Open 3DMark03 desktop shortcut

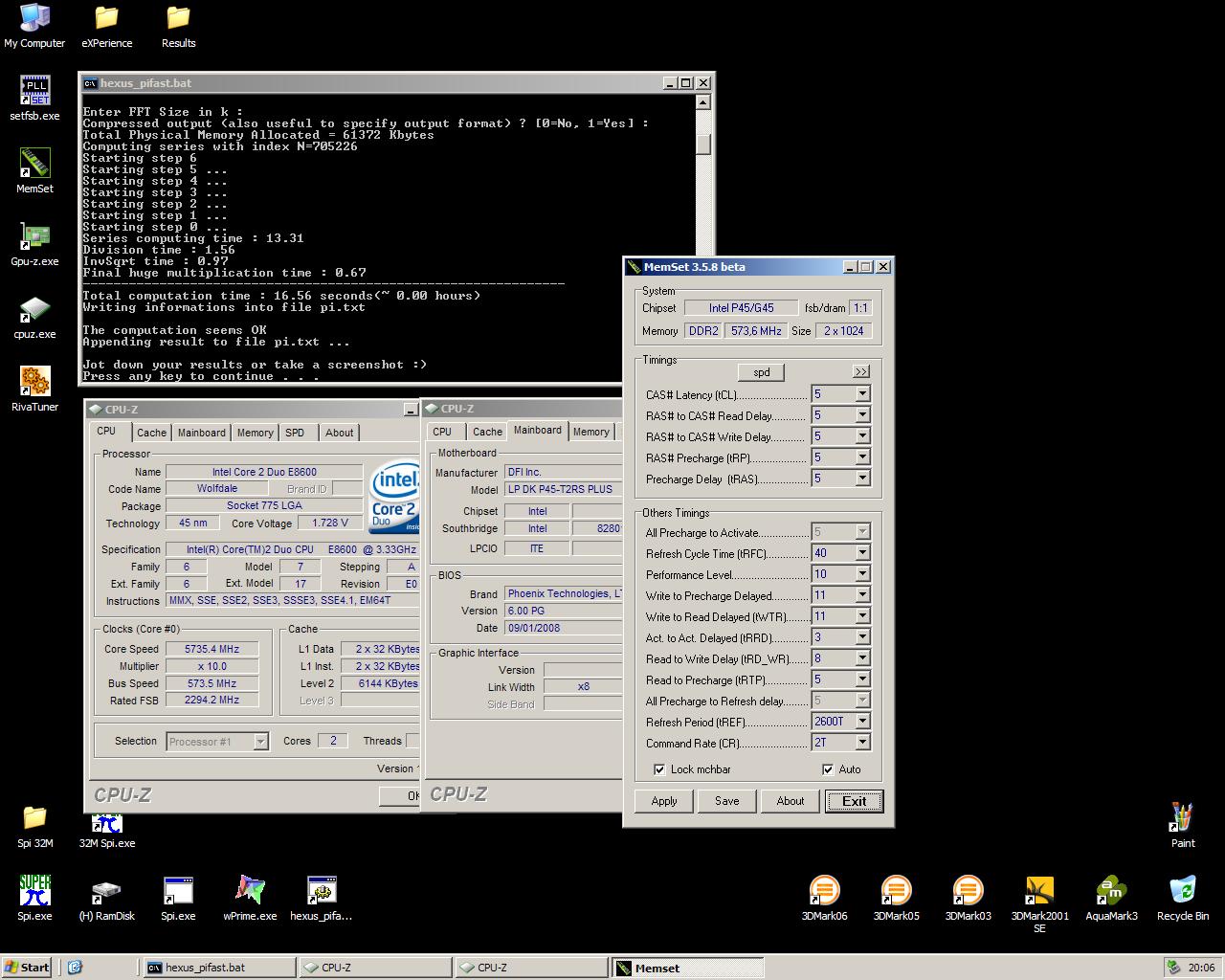[968, 899]
